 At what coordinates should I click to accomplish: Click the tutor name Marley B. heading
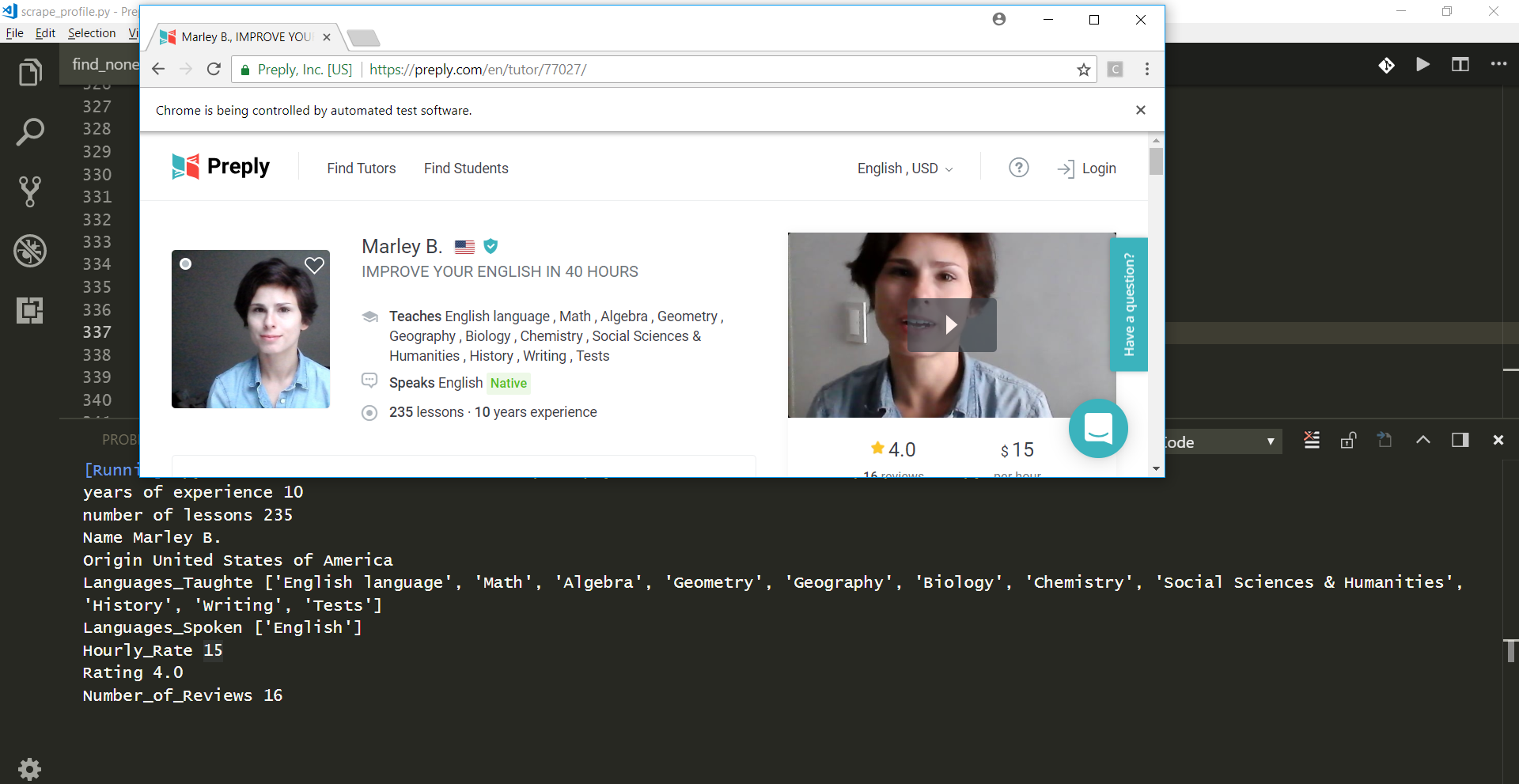(x=402, y=246)
